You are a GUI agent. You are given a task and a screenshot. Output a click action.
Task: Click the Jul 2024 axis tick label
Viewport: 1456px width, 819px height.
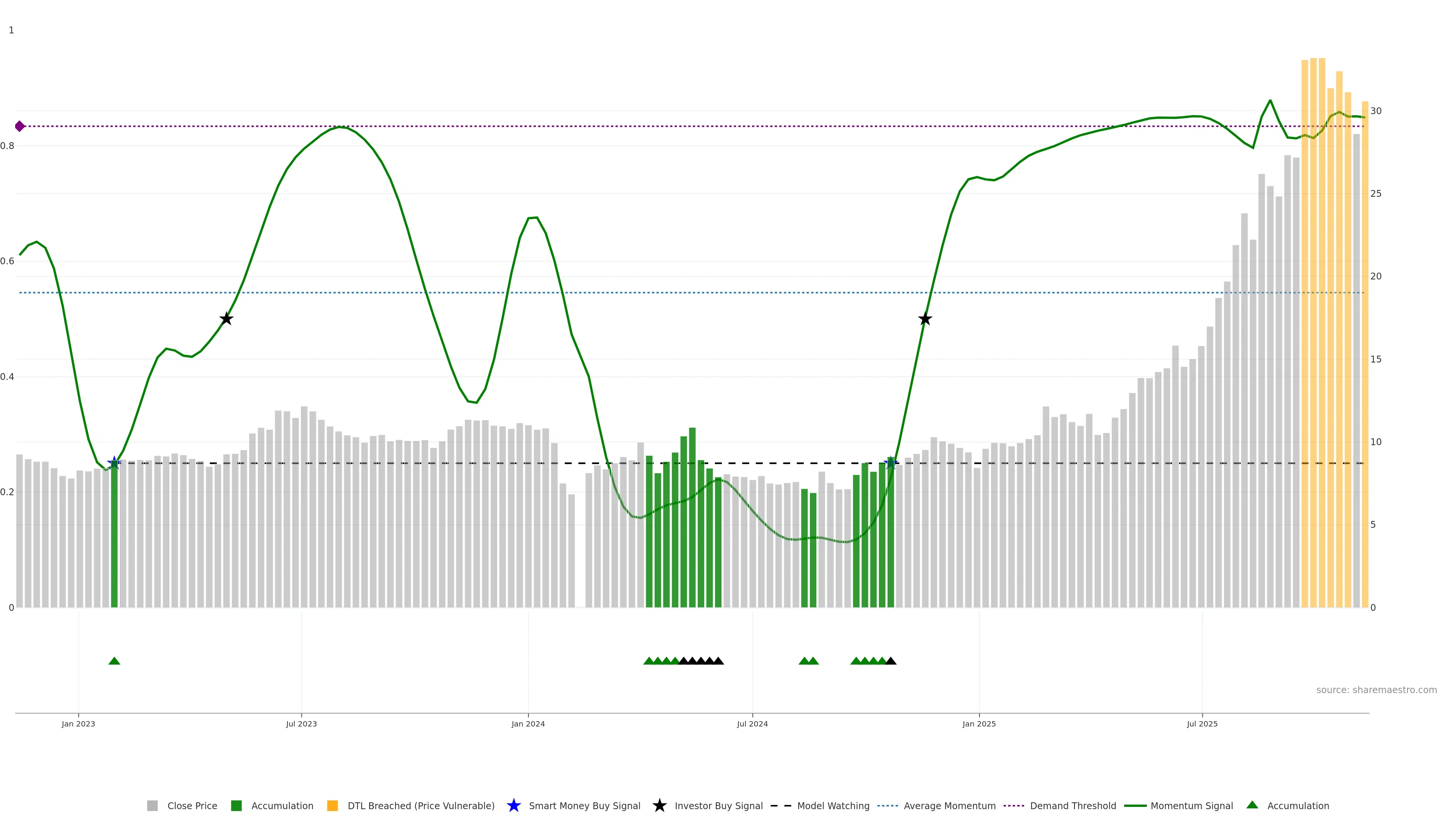point(752,723)
